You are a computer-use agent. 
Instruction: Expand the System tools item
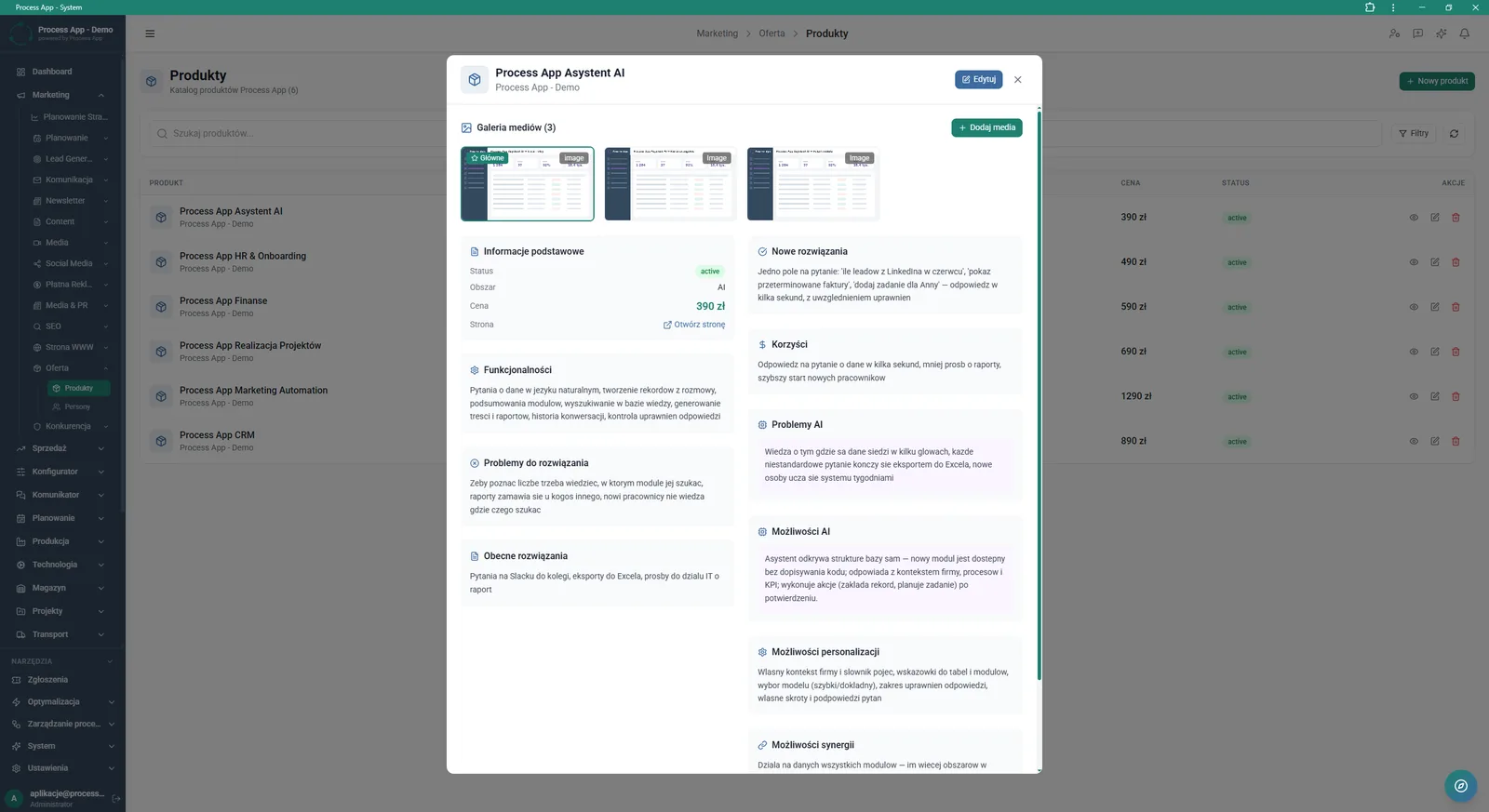point(61,746)
